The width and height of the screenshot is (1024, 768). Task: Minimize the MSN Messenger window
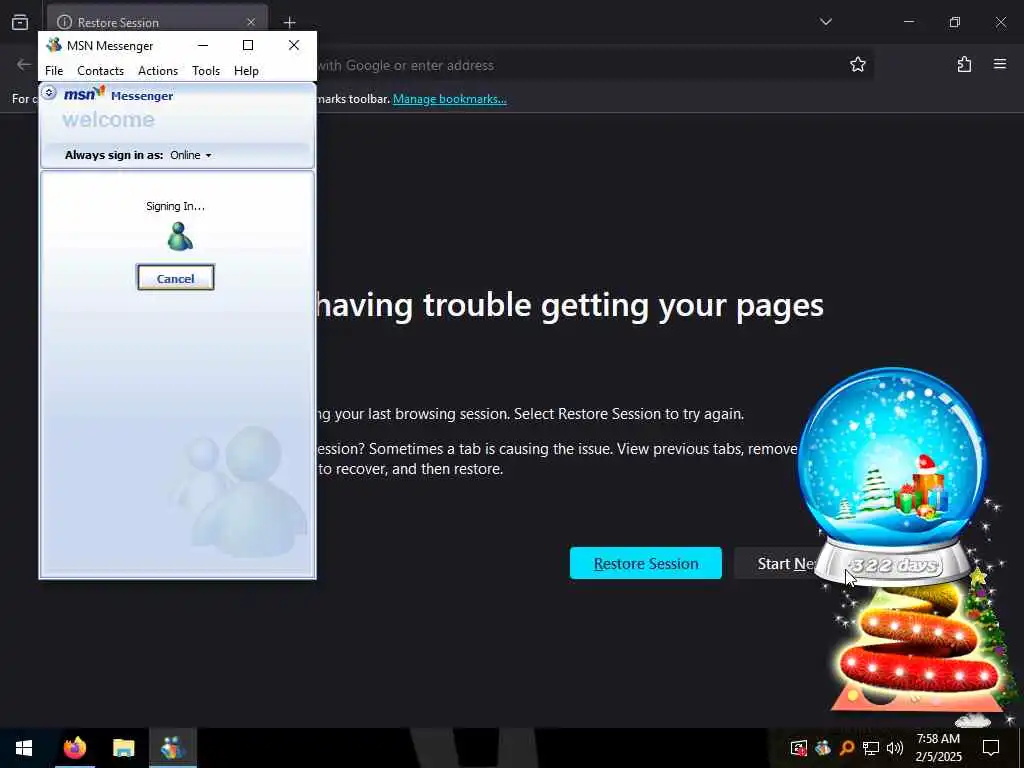coord(203,45)
